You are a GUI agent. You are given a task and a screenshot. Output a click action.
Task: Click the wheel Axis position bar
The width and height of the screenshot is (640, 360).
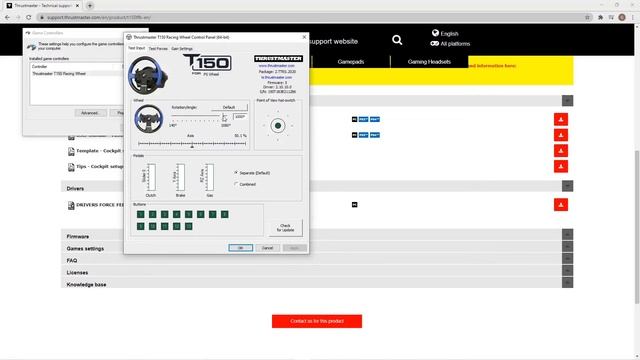192,144
